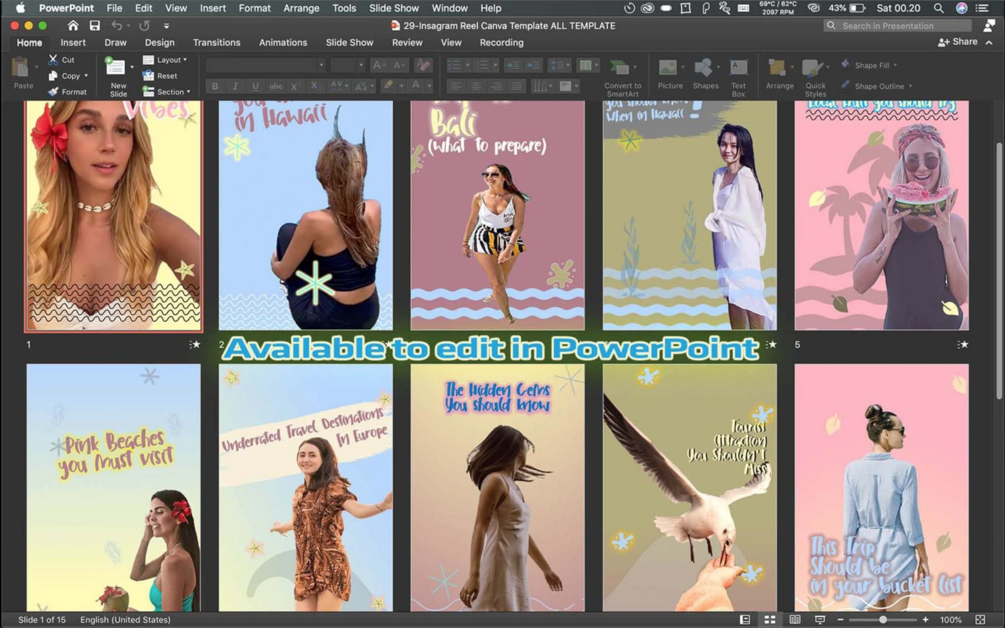The image size is (1005, 628).
Task: Select the Format painter brush
Action: tap(53, 92)
